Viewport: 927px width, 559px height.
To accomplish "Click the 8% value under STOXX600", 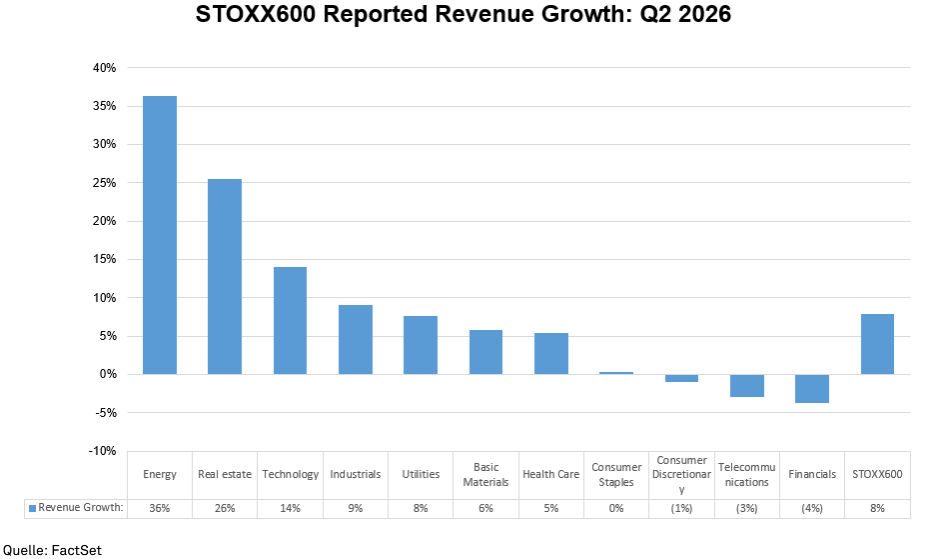I will [x=877, y=508].
